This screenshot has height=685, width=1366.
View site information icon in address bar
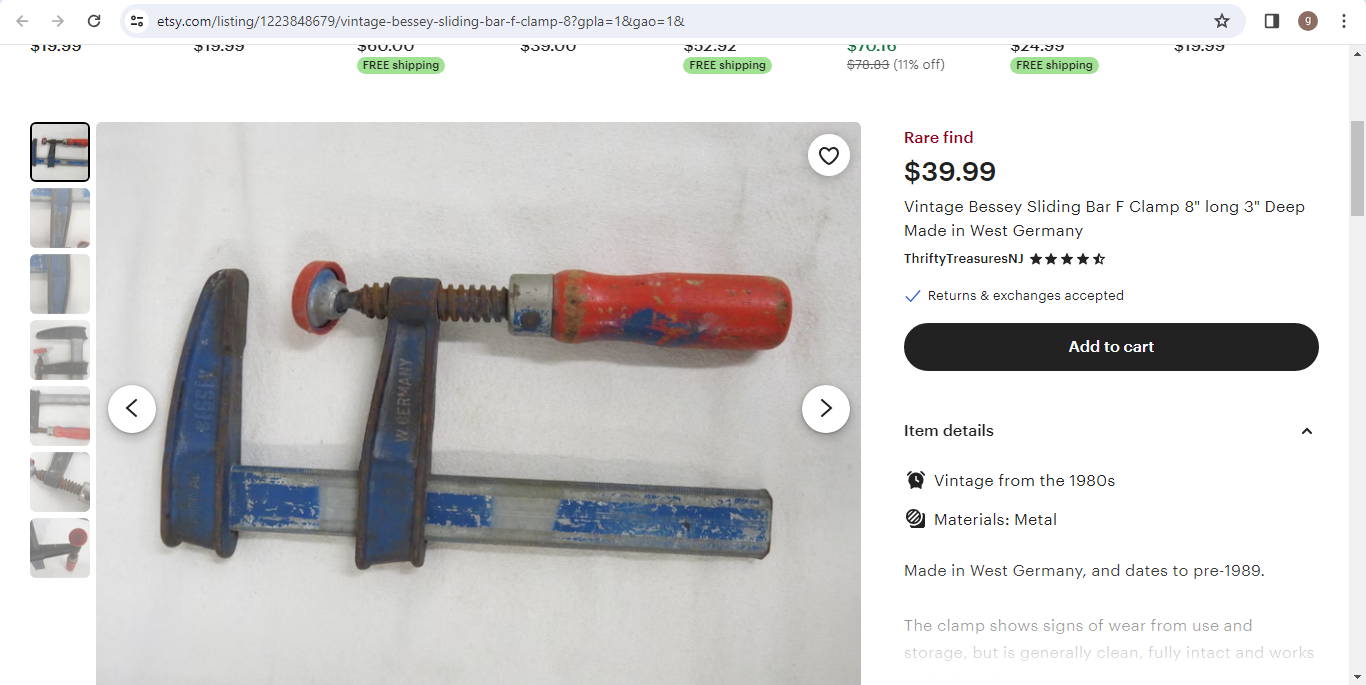138,21
